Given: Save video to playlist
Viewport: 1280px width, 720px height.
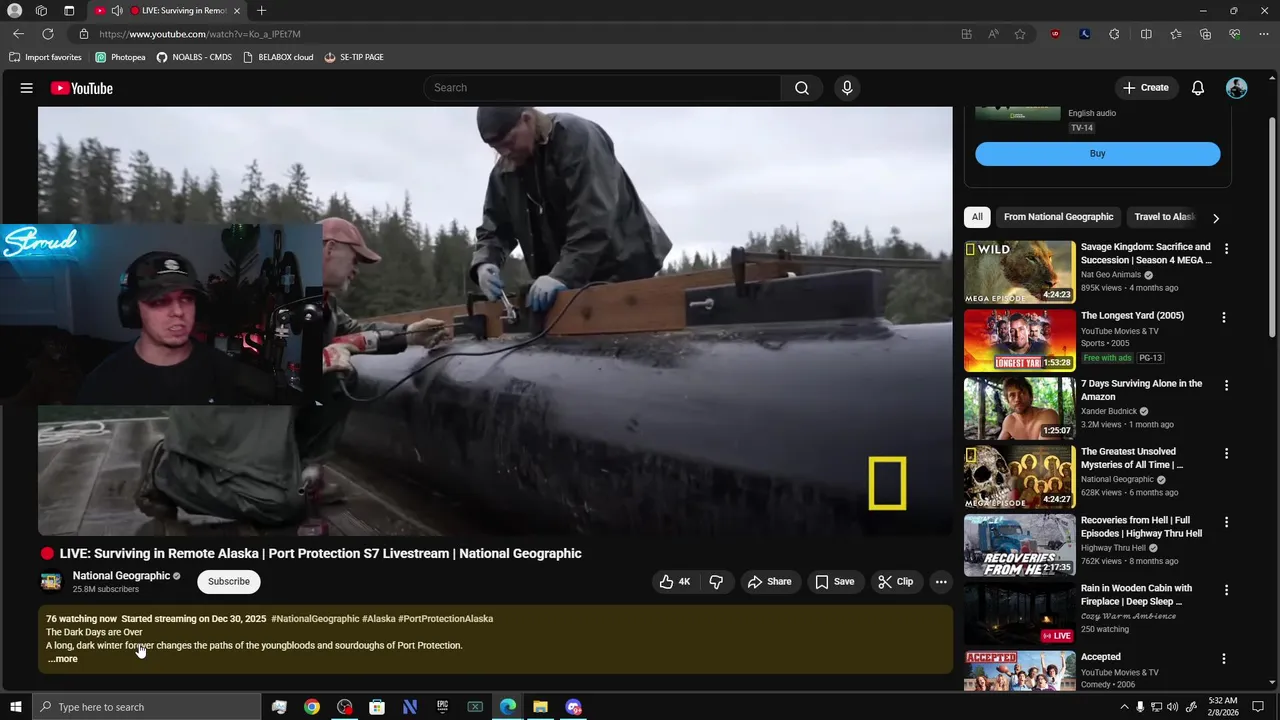Looking at the screenshot, I should [835, 581].
